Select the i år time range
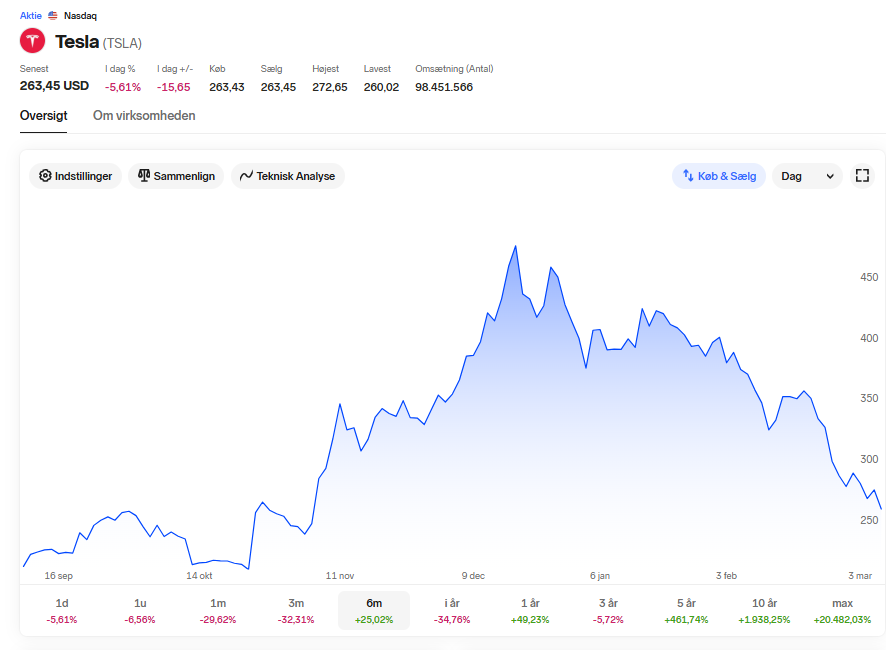This screenshot has height=650, width=886. pyautogui.click(x=451, y=610)
